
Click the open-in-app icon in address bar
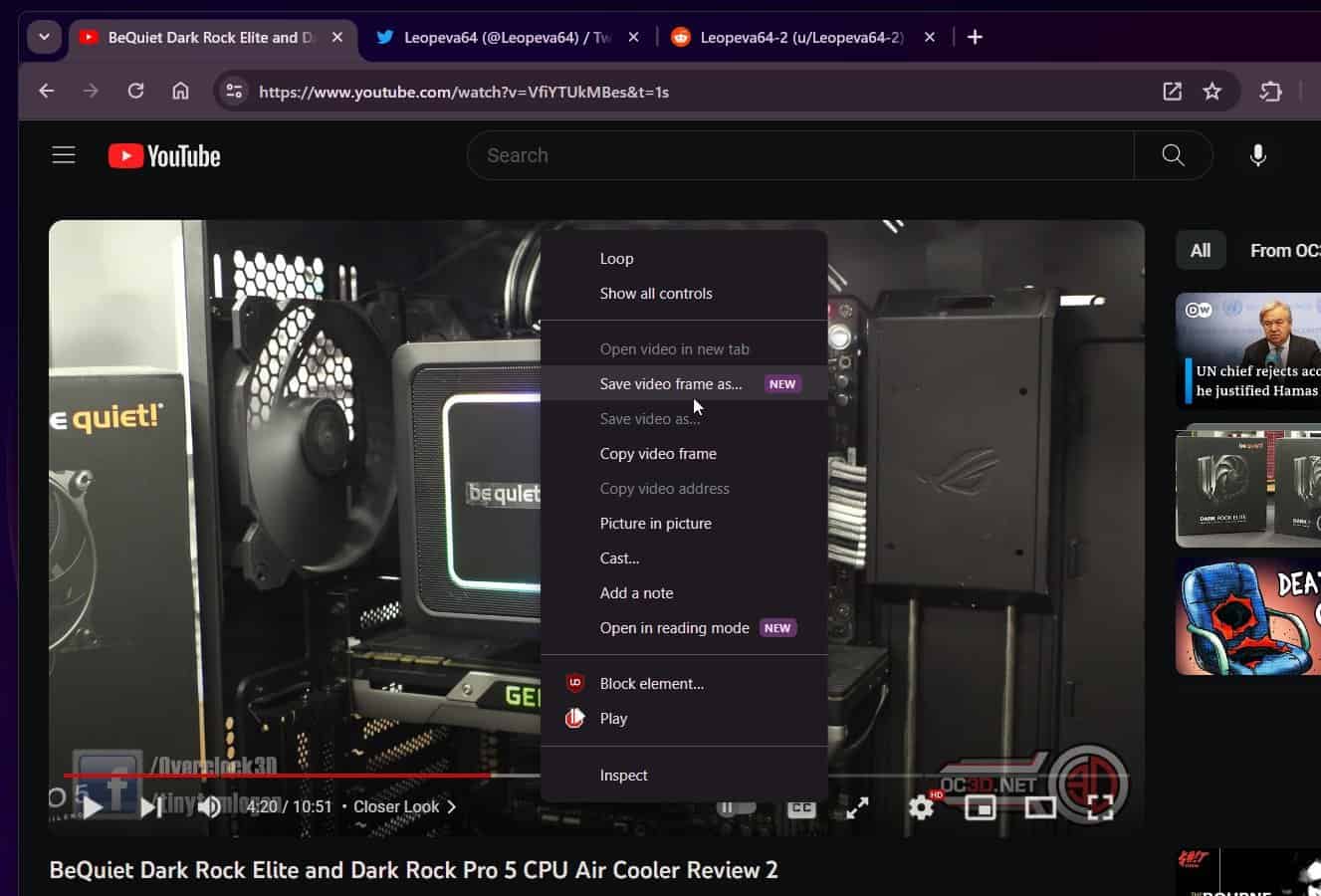tap(1172, 92)
